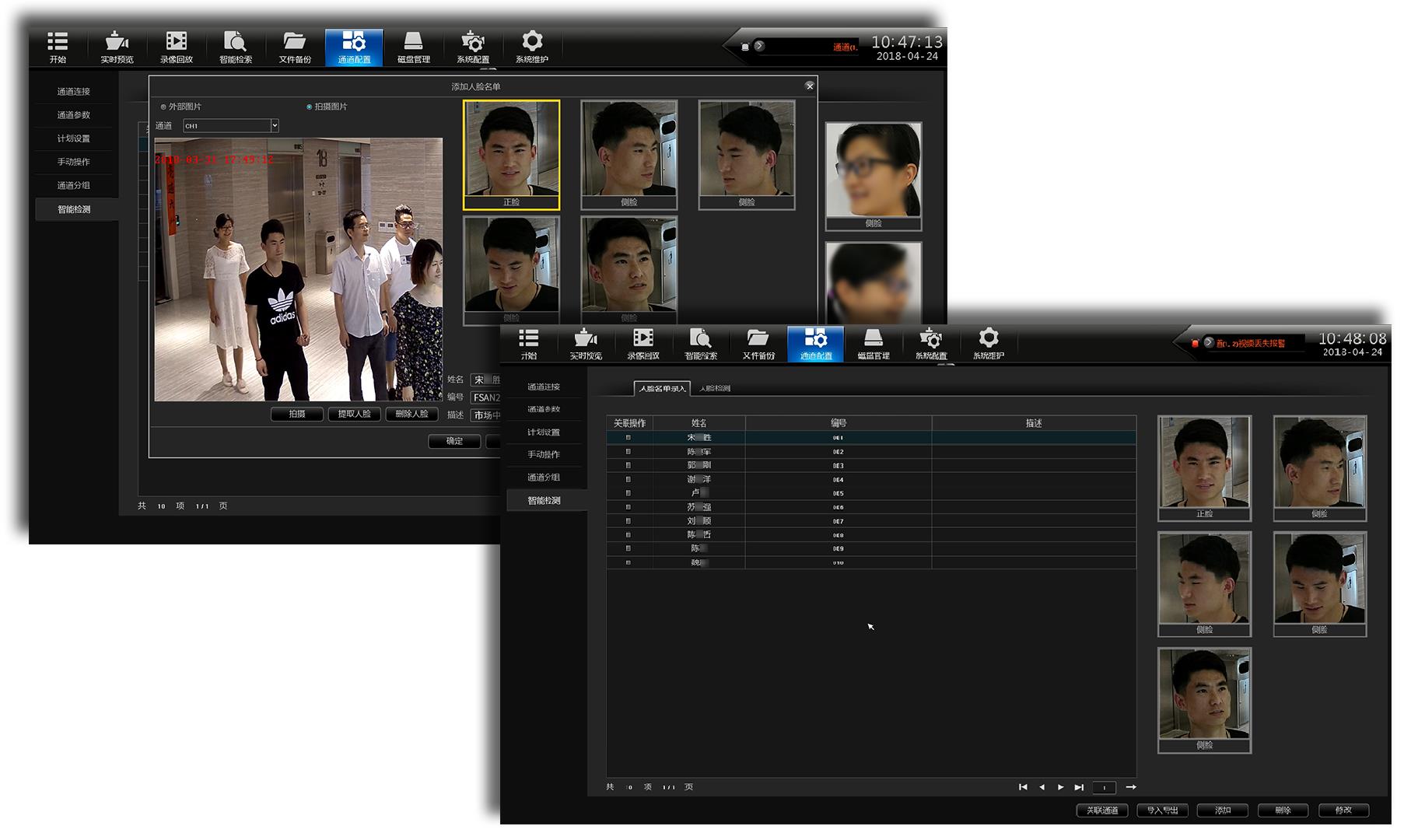
Task: Open 智能检索 in front window toolbar
Action: click(x=701, y=344)
